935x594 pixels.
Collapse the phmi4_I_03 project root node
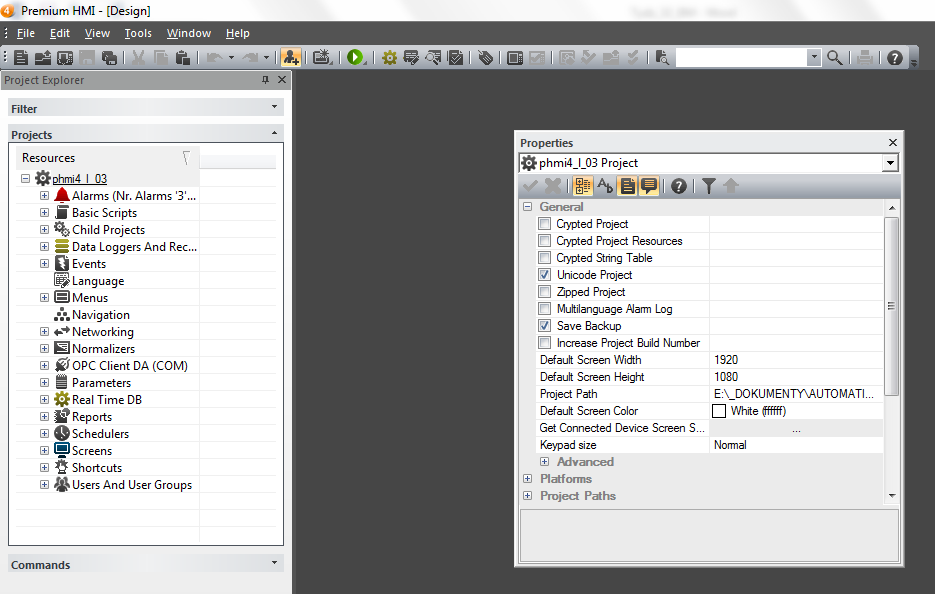click(x=26, y=178)
